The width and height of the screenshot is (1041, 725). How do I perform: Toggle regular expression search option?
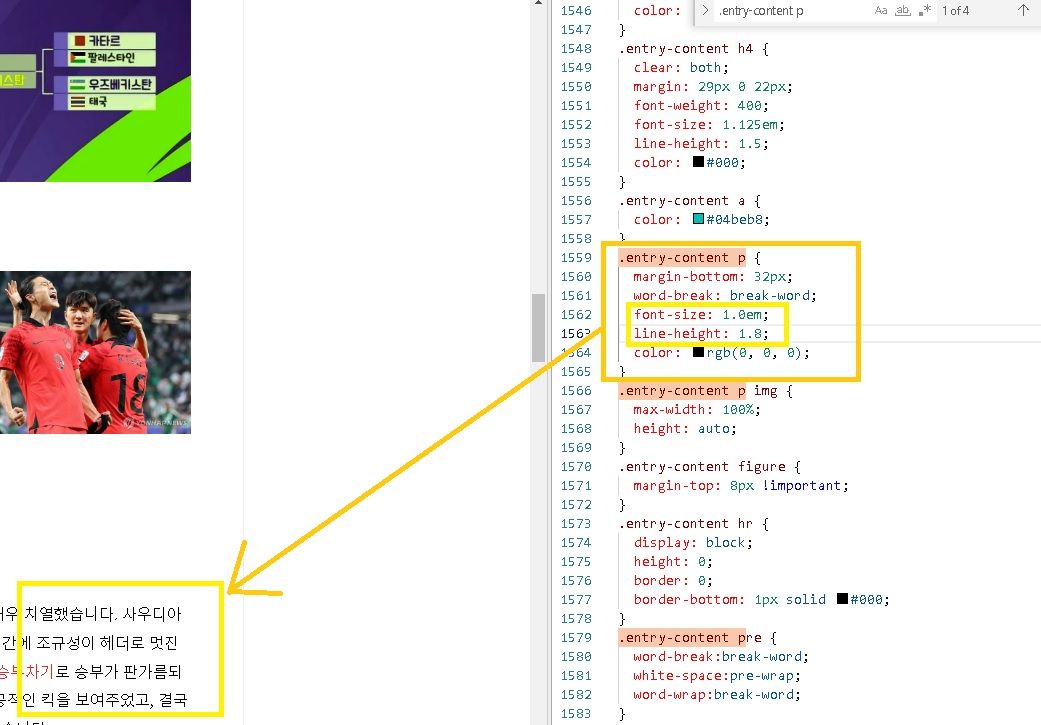pyautogui.click(x=925, y=11)
